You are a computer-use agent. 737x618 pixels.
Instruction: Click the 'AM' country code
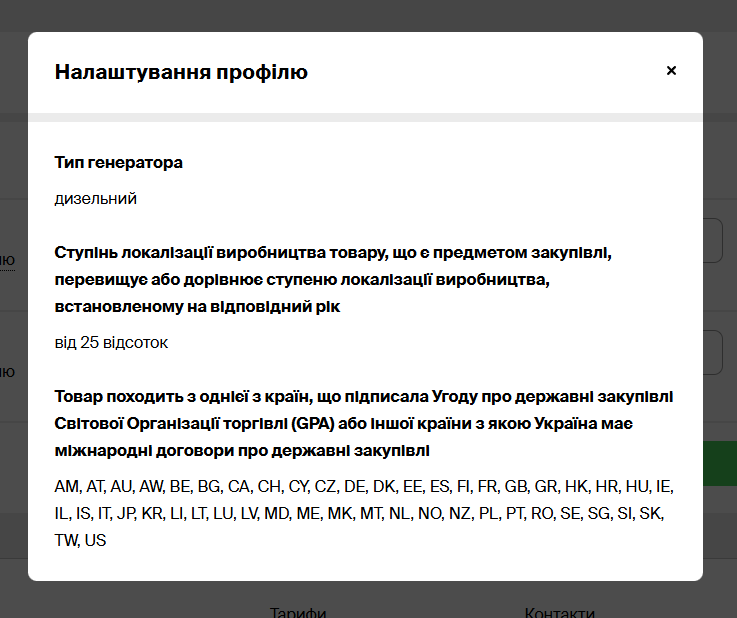(66, 487)
